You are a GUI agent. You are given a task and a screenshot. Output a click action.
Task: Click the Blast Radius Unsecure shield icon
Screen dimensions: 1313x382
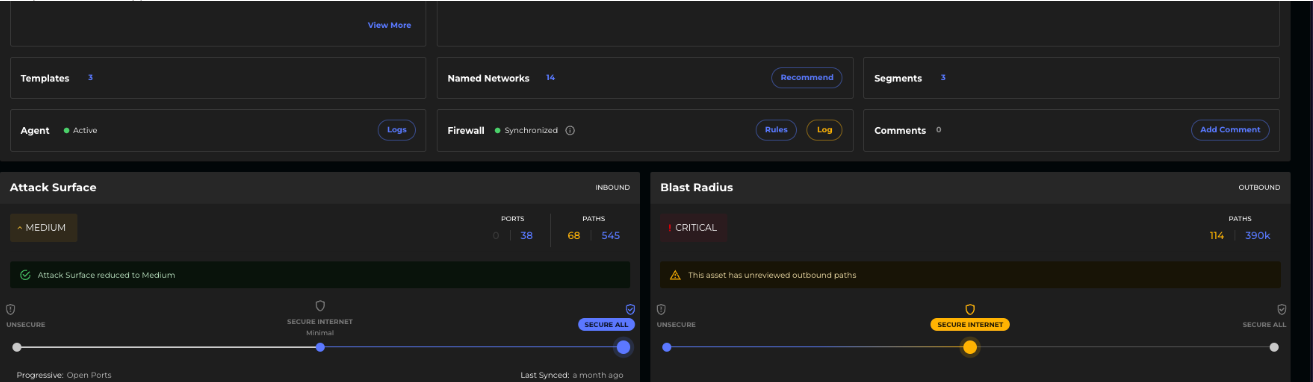[x=661, y=310]
